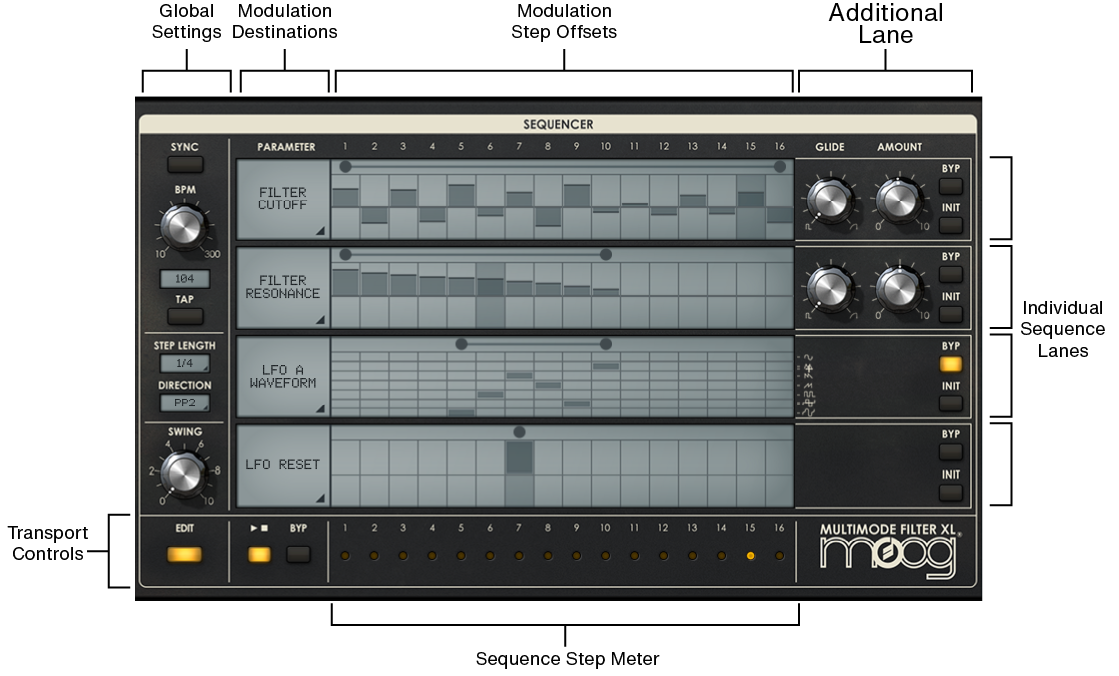Click the square waveform icon in LFO lane
This screenshot has height=676, width=1119.
point(809,394)
